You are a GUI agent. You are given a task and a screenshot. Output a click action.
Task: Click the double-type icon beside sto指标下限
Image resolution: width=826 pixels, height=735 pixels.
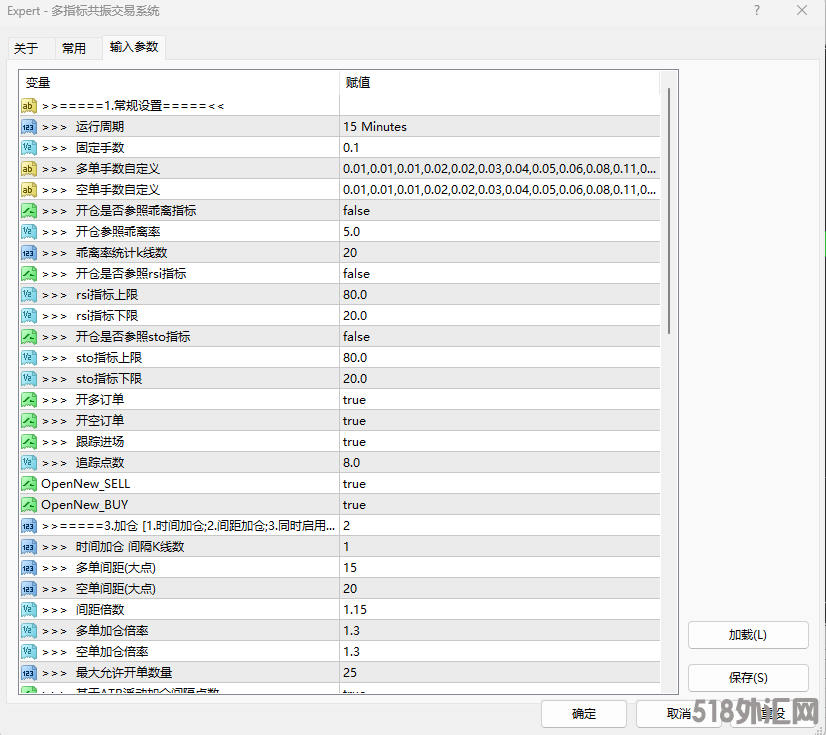[x=28, y=379]
